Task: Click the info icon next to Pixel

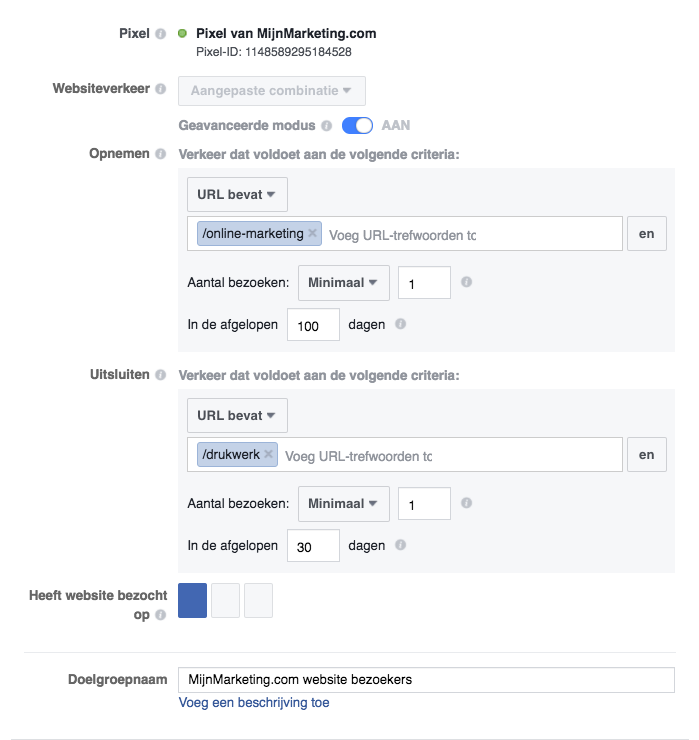Action: 160,34
